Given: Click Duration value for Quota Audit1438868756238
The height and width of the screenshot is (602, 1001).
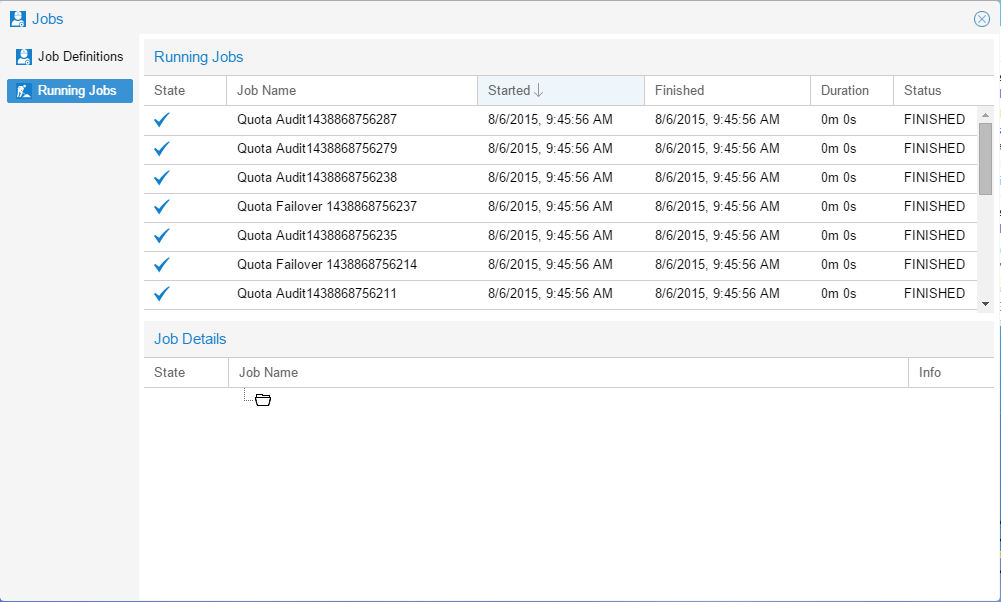Looking at the screenshot, I should (838, 177).
